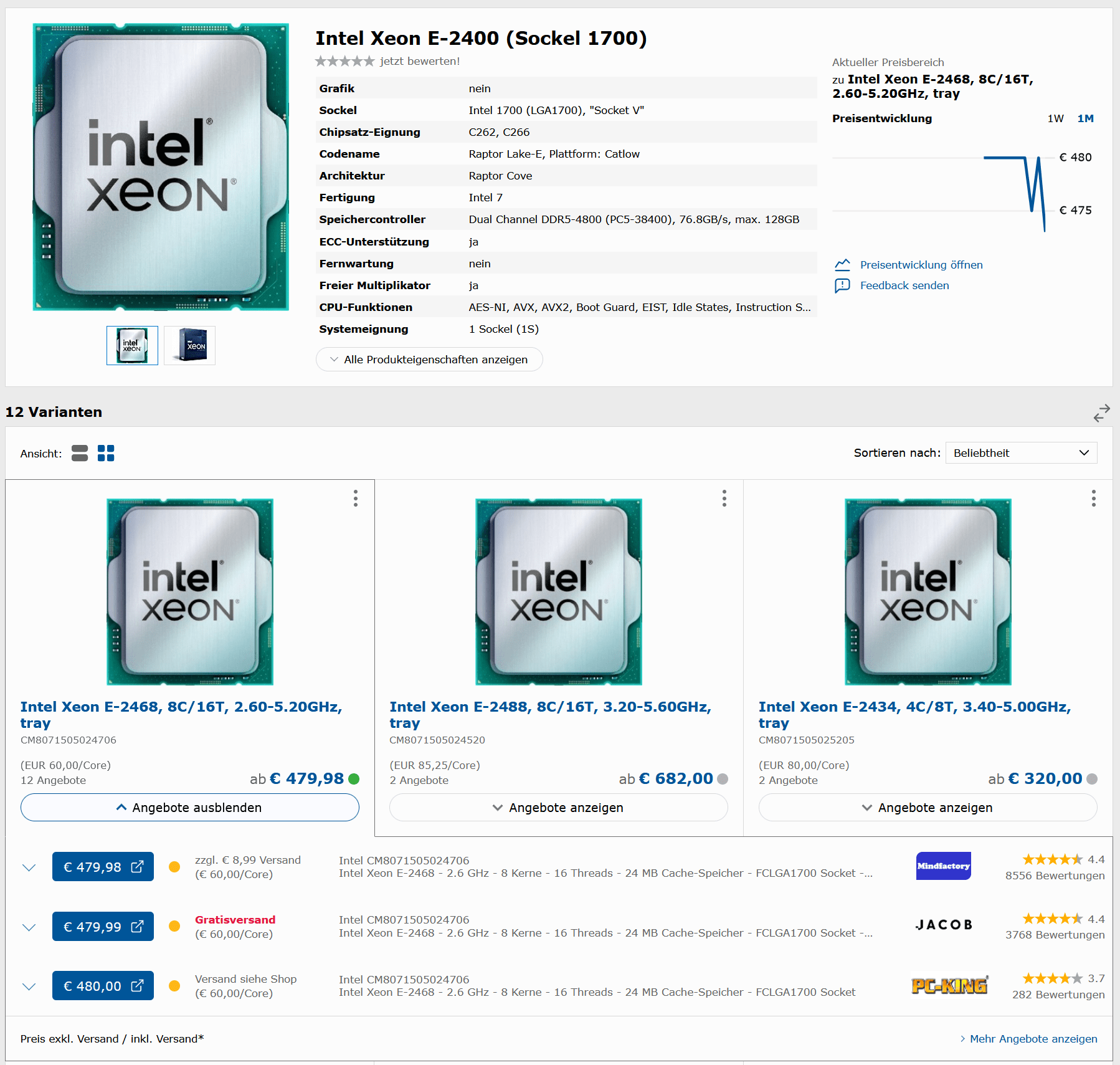1120x1065 pixels.
Task: Click orange availability dot on JACOB offer
Action: [x=174, y=926]
